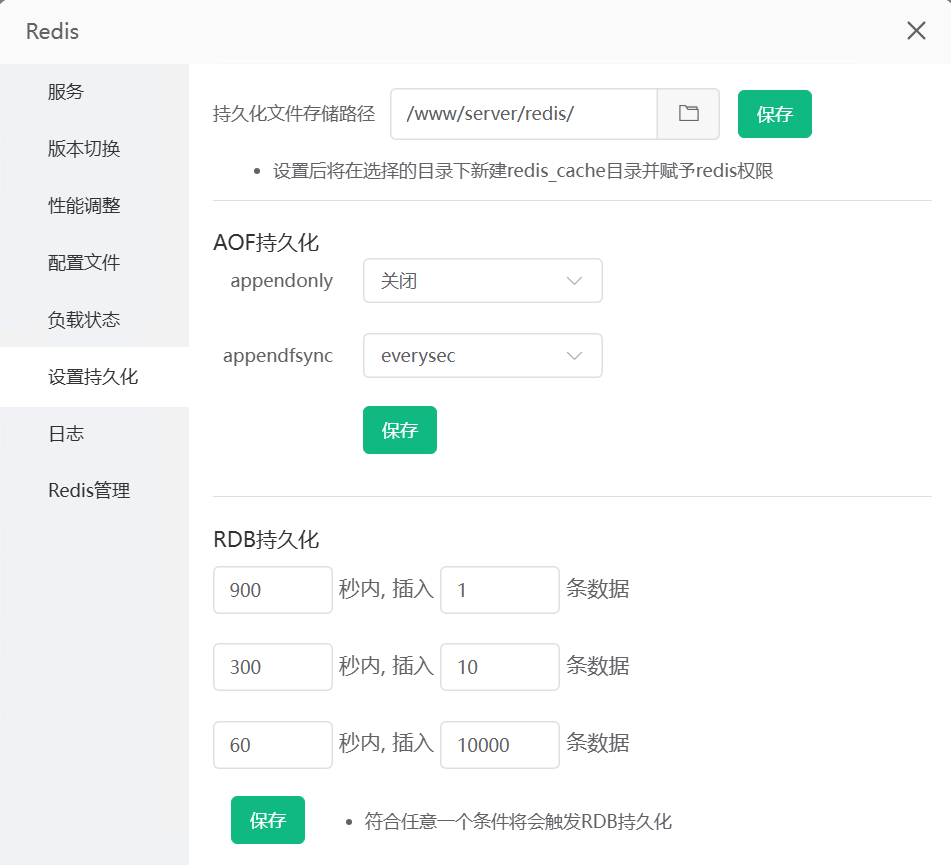Click the appendfsync label

point(278,356)
